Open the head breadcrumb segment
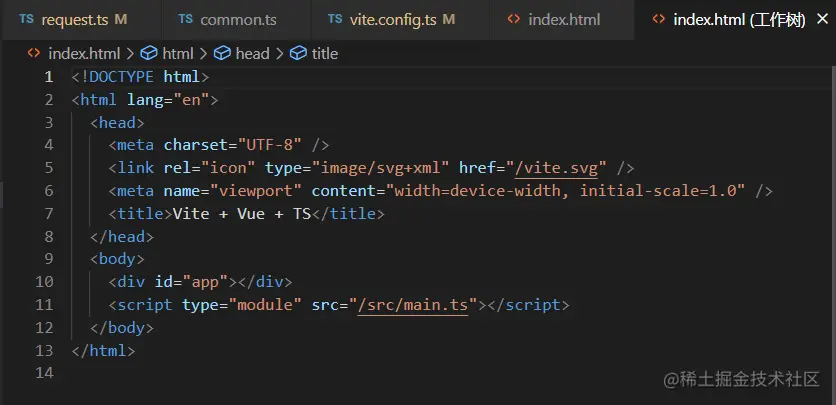Image resolution: width=836 pixels, height=405 pixels. tap(252, 53)
